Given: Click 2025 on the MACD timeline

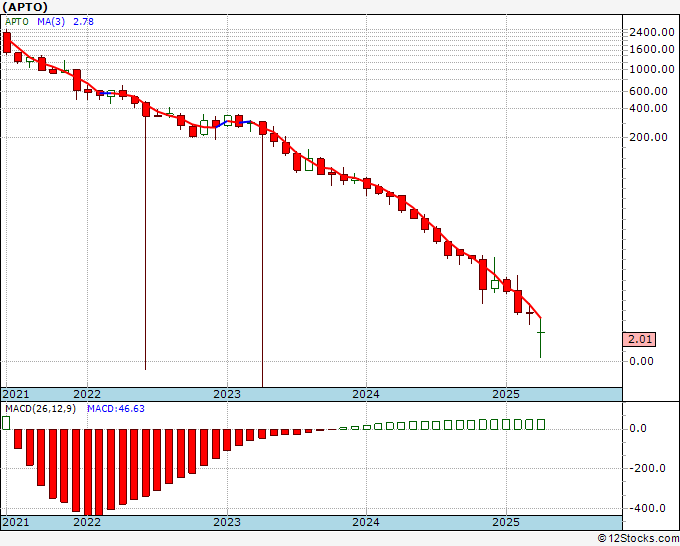Looking at the screenshot, I should pos(506,522).
